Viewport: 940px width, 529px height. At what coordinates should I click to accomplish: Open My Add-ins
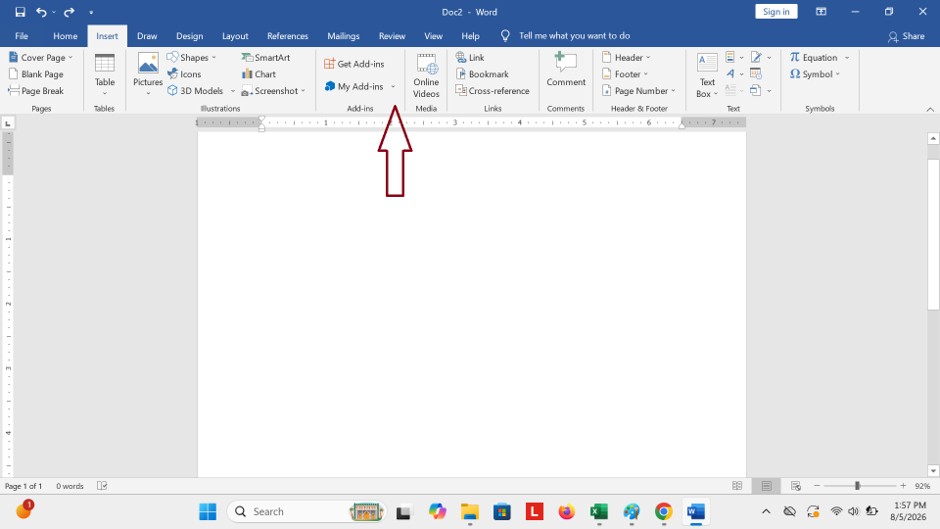pos(354,86)
